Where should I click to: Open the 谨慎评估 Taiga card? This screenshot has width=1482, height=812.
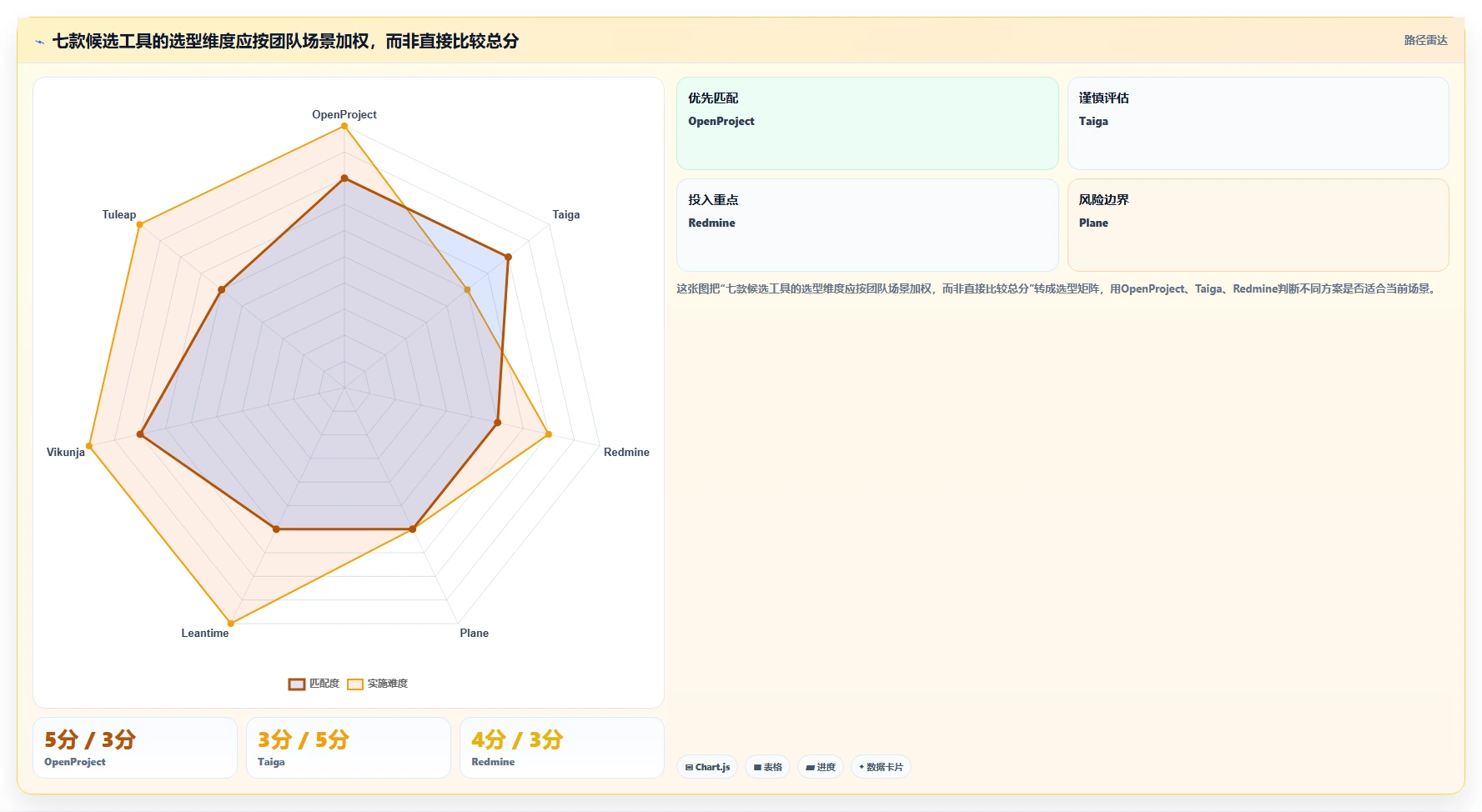[x=1258, y=123]
